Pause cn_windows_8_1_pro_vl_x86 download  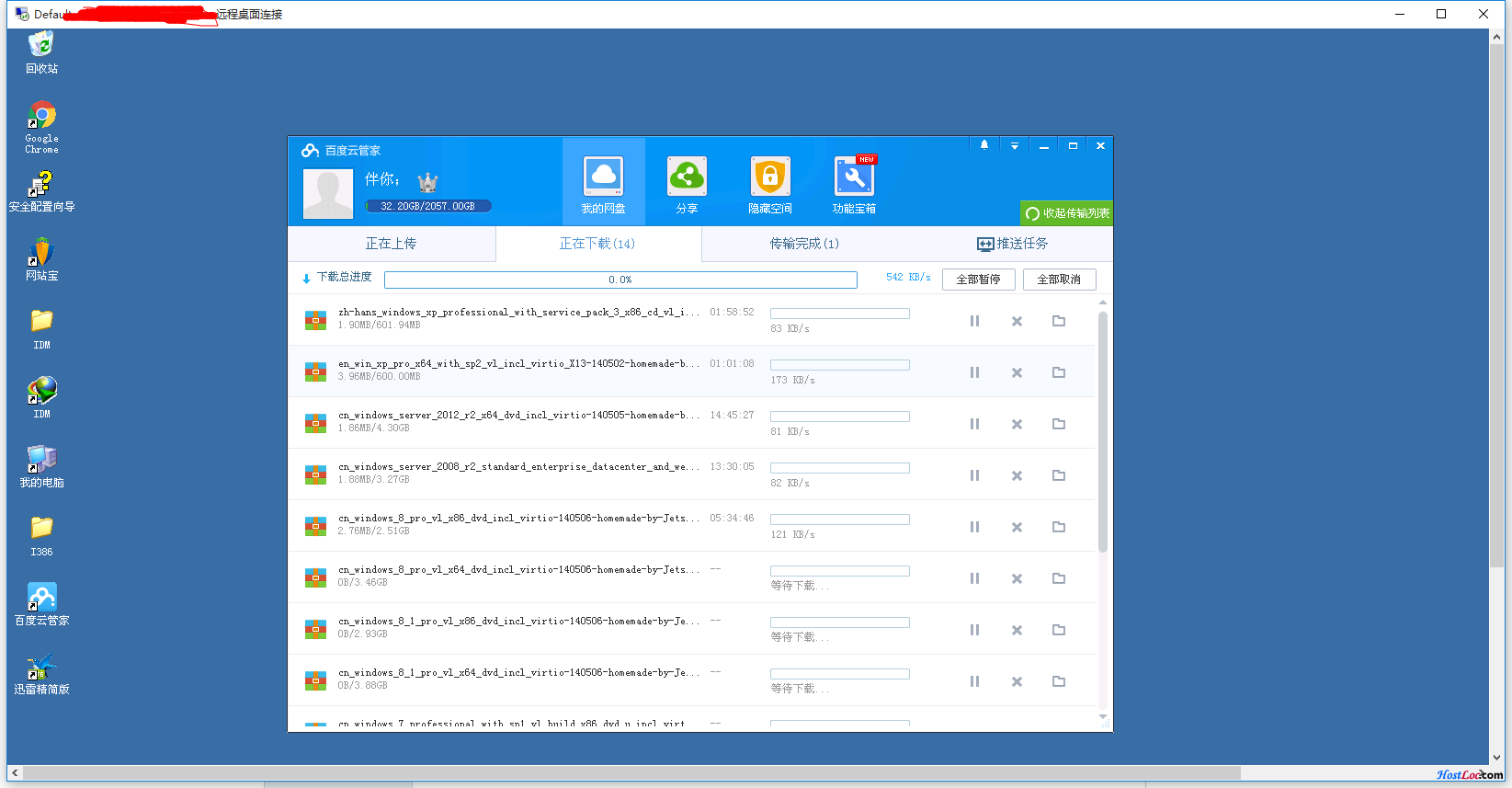974,630
